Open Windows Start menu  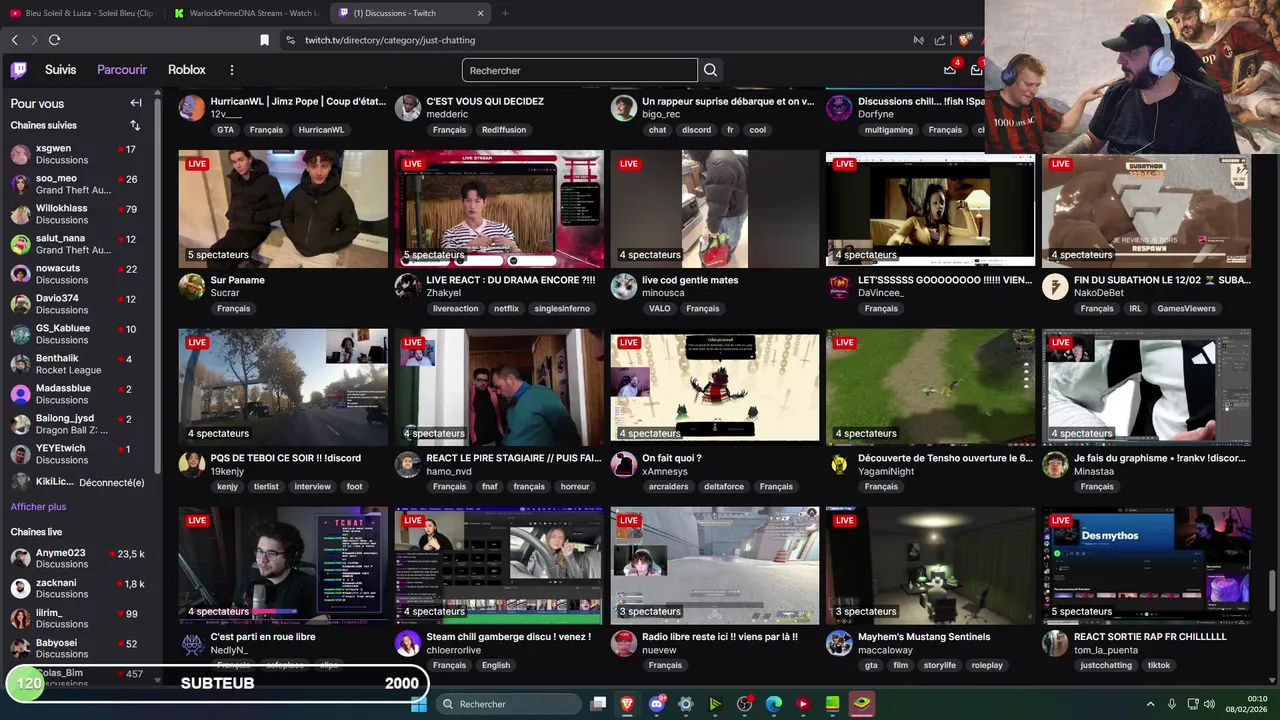[x=418, y=704]
